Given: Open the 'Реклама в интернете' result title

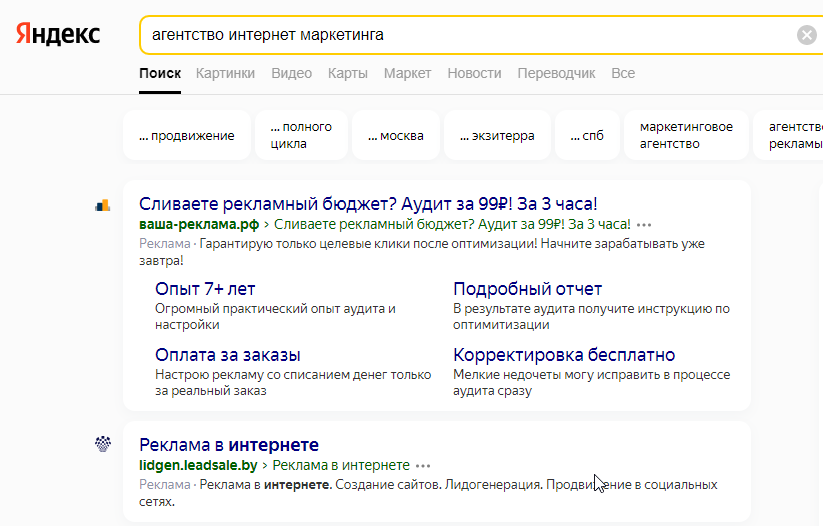Looking at the screenshot, I should pos(229,445).
